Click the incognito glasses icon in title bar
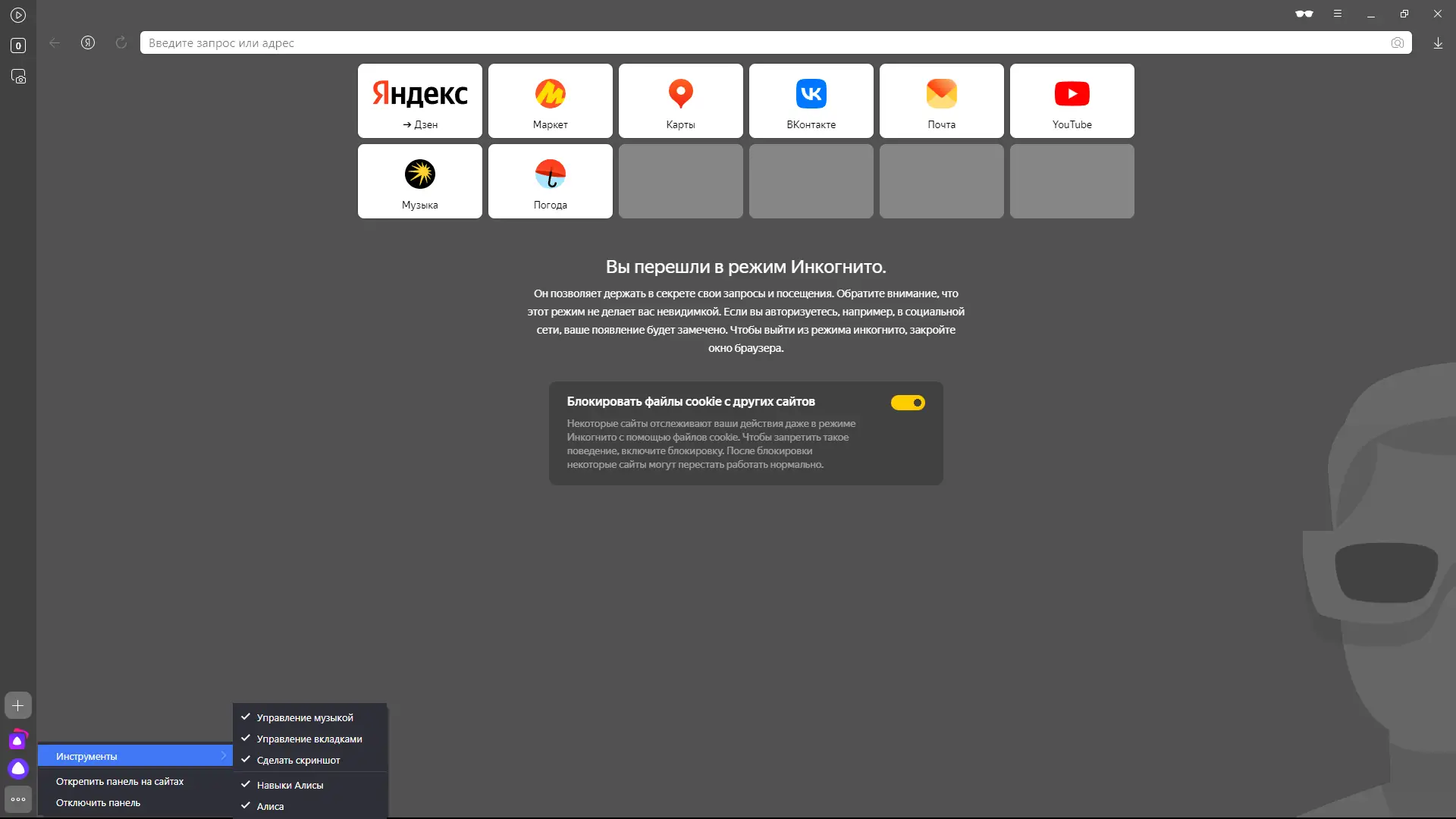This screenshot has width=1456, height=819. pyautogui.click(x=1304, y=14)
